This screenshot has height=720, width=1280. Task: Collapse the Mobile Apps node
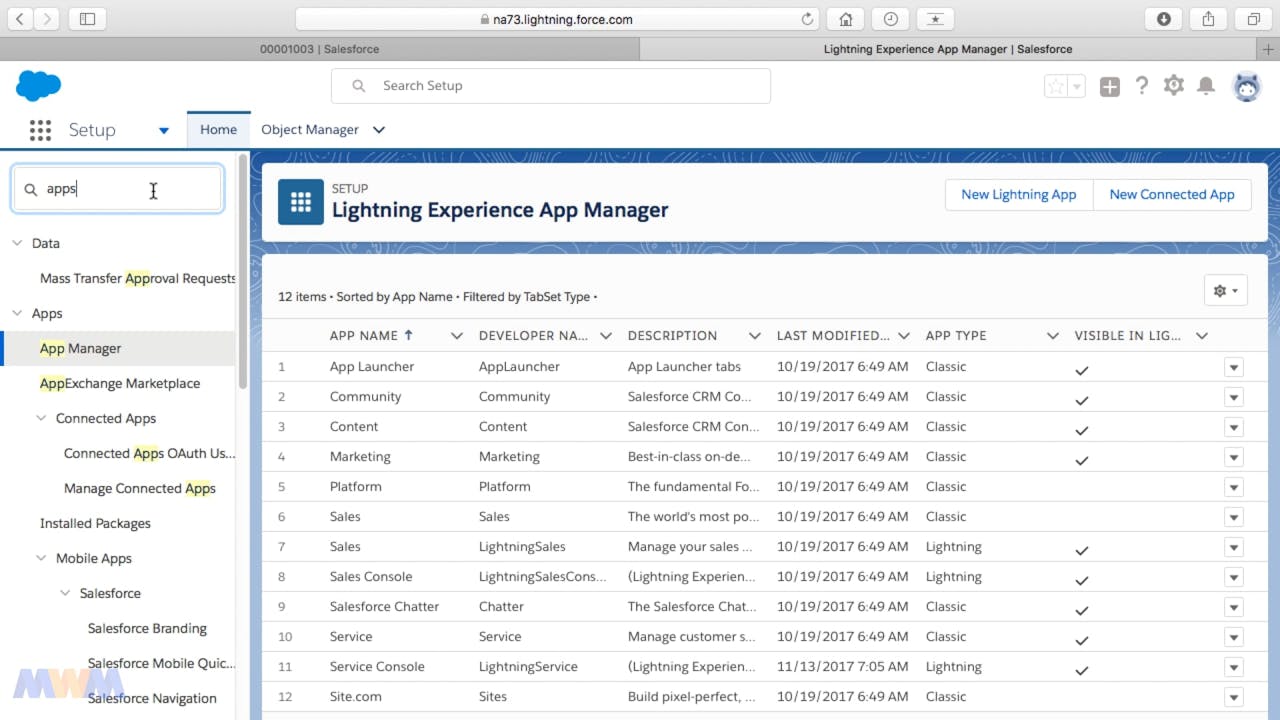(x=41, y=558)
